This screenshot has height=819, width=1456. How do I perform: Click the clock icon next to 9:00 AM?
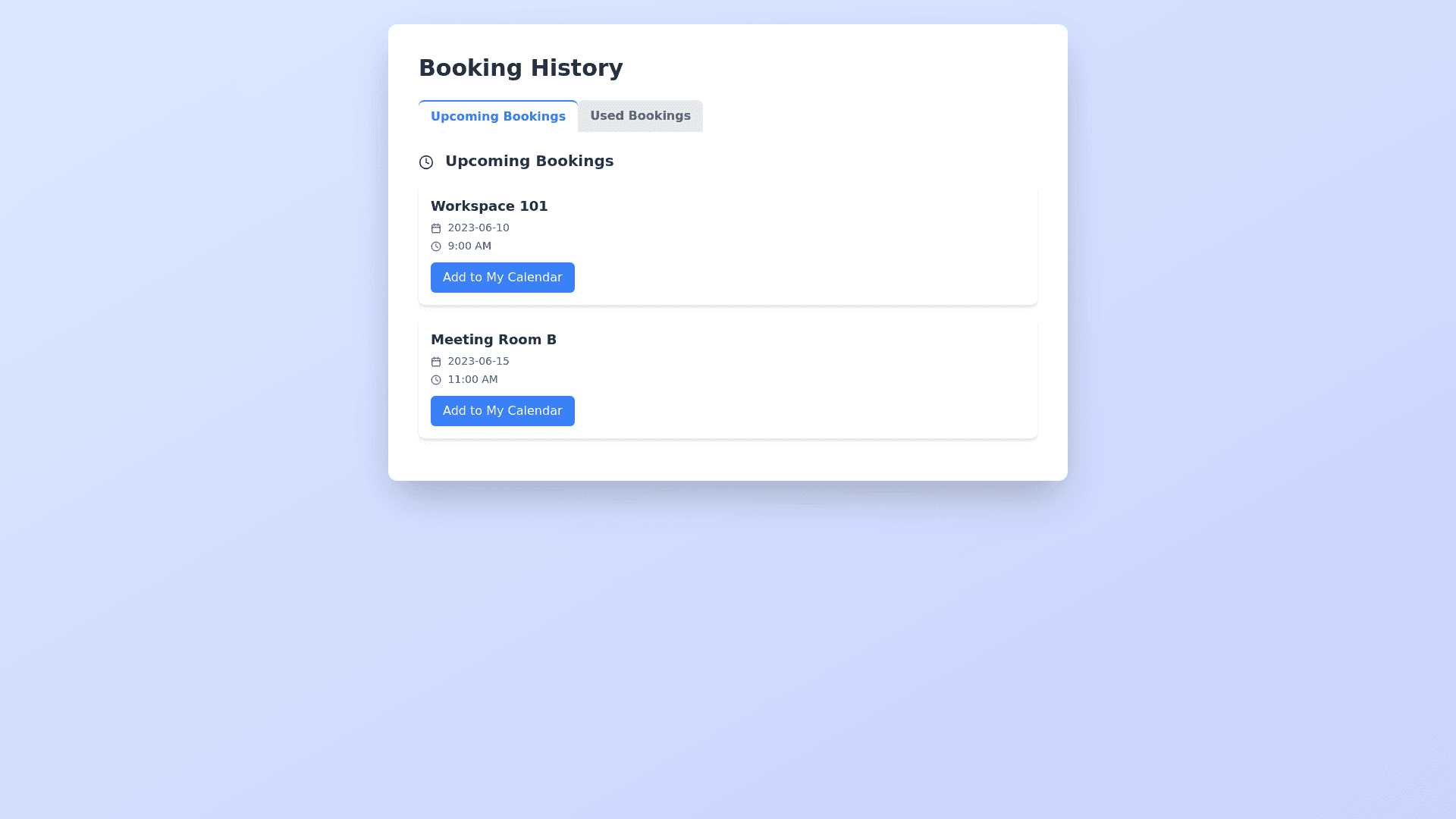point(436,246)
